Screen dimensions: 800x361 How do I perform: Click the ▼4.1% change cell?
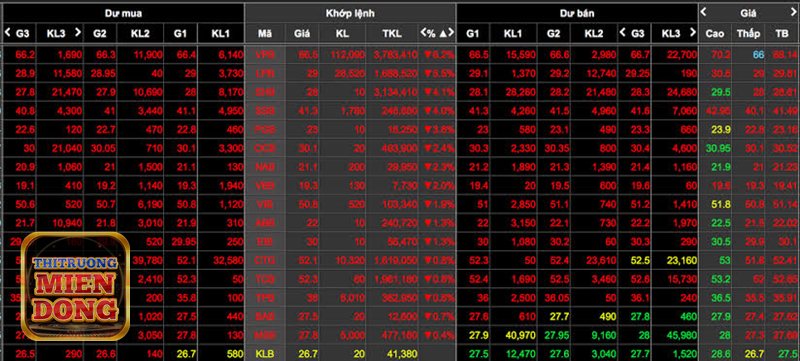click(439, 92)
